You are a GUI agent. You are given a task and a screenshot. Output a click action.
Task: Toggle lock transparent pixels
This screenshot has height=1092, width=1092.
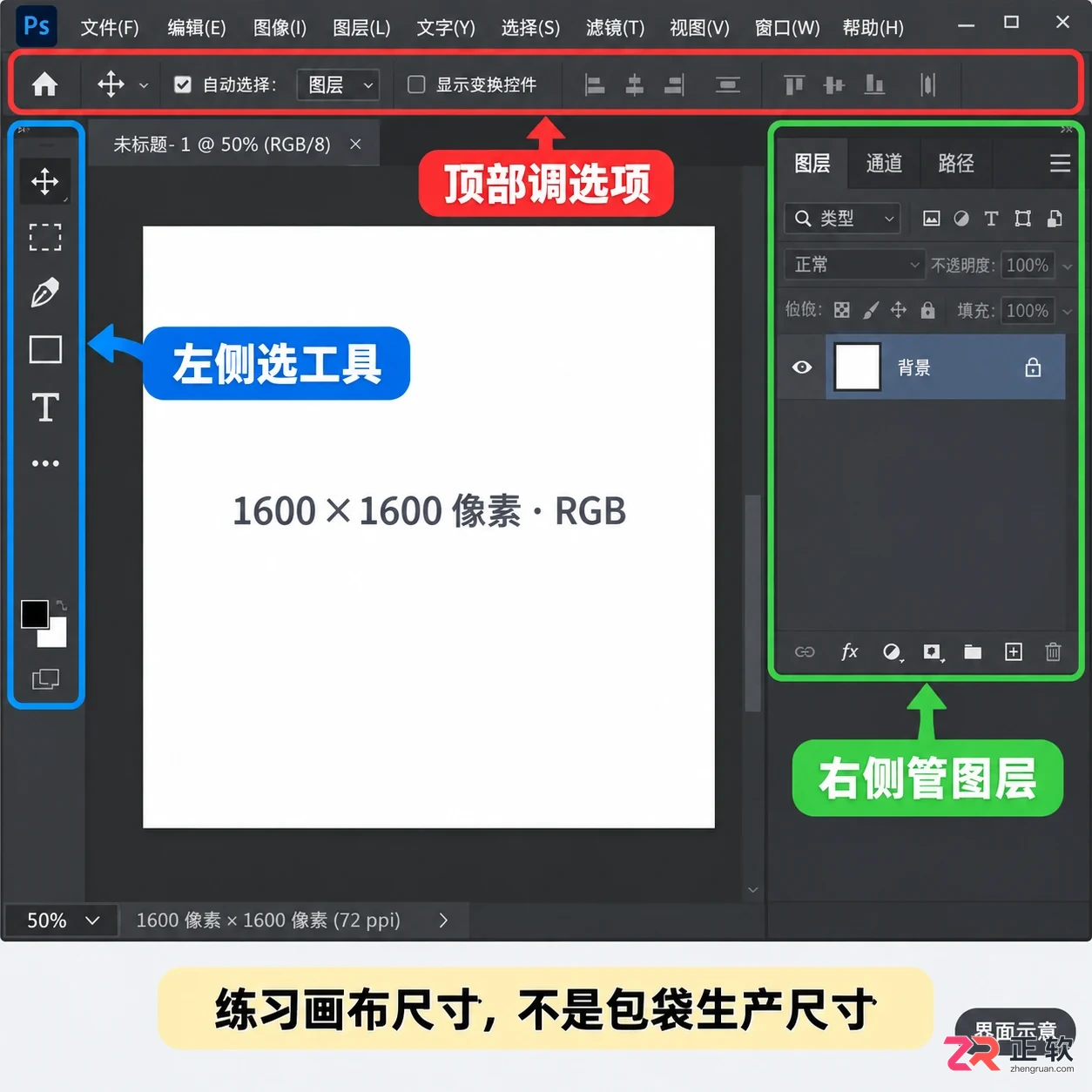tap(841, 310)
